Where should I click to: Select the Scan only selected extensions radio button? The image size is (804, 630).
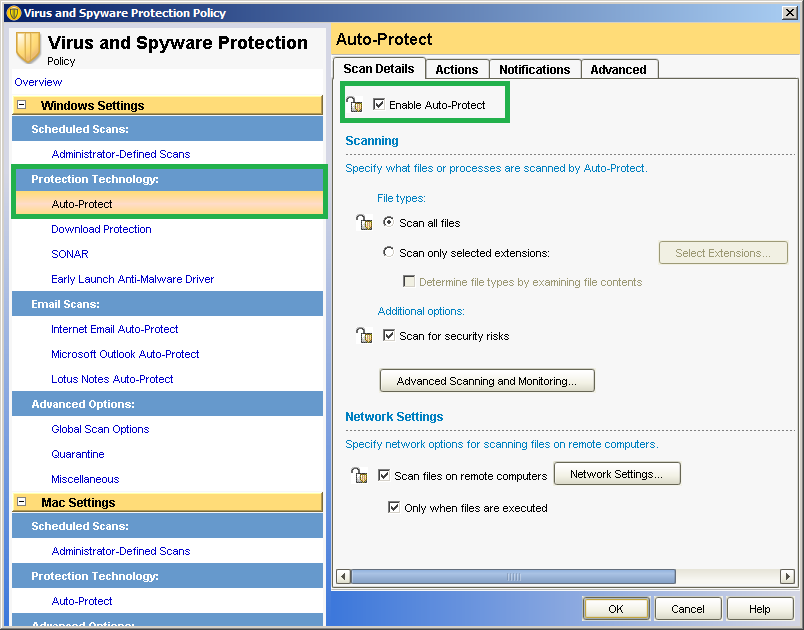pyautogui.click(x=387, y=251)
